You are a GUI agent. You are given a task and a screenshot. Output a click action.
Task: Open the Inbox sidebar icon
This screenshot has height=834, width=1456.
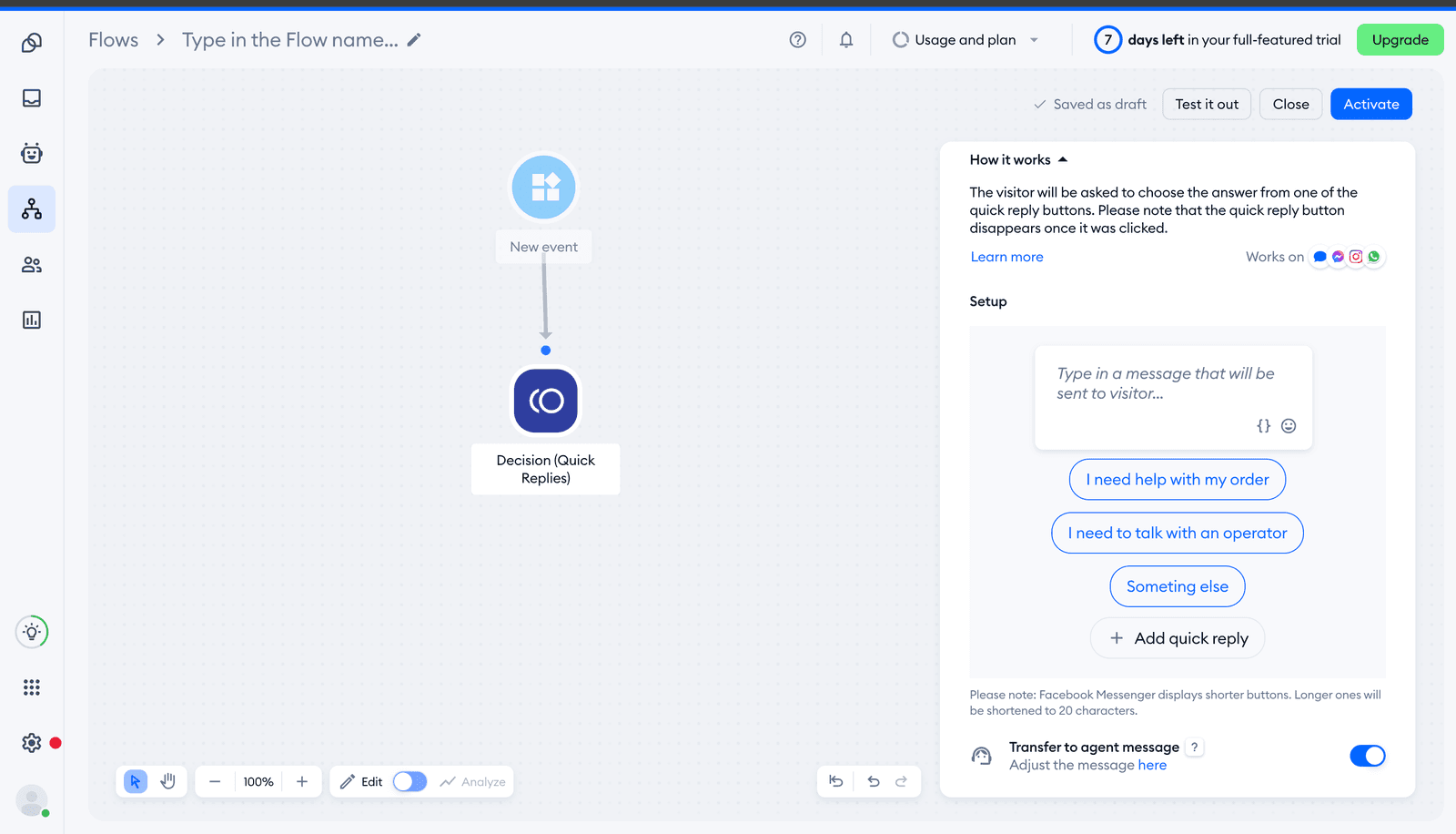32,98
